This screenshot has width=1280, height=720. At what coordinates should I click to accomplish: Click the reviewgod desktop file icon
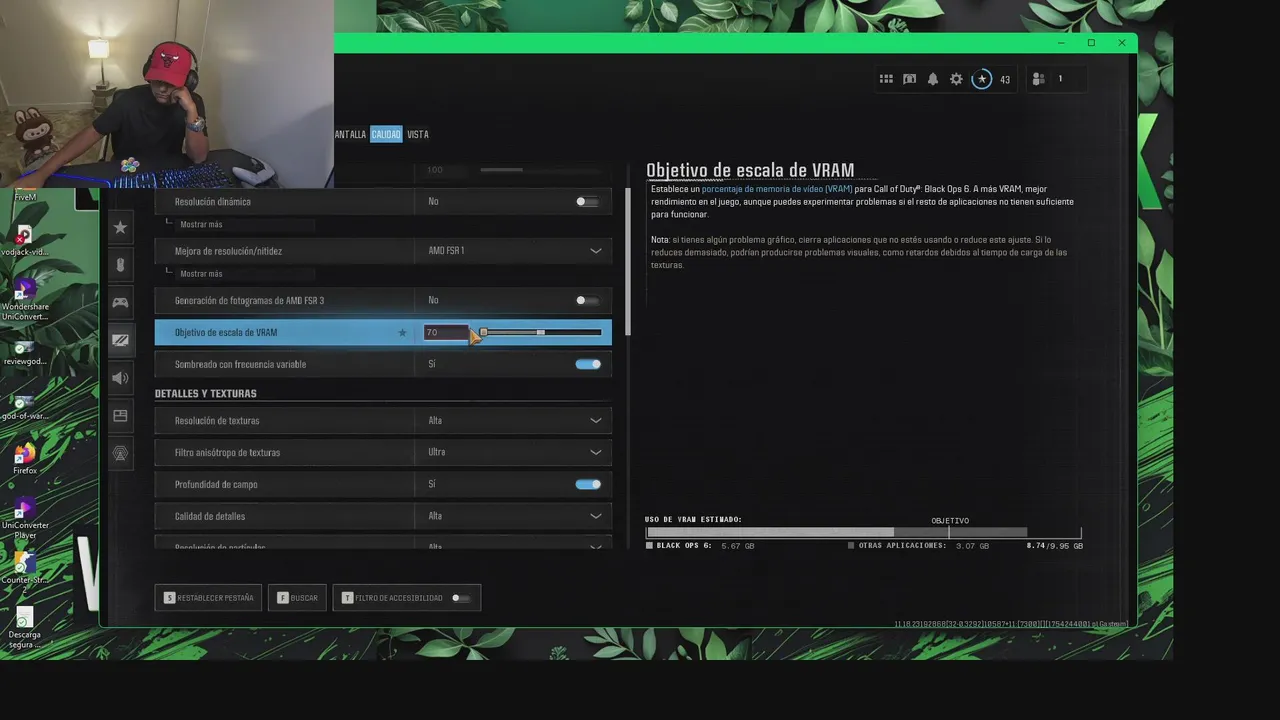(25, 353)
